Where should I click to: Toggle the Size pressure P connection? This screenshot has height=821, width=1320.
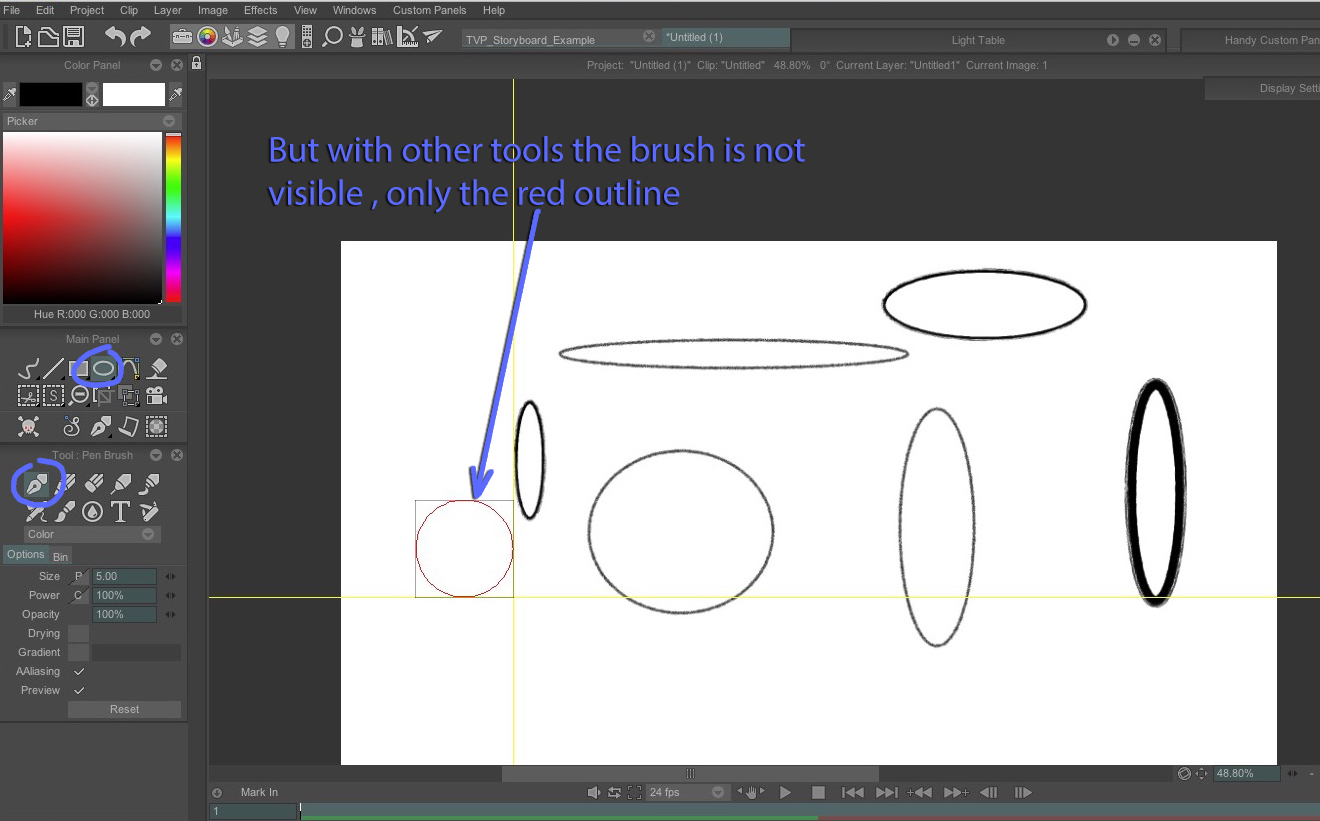pos(79,576)
